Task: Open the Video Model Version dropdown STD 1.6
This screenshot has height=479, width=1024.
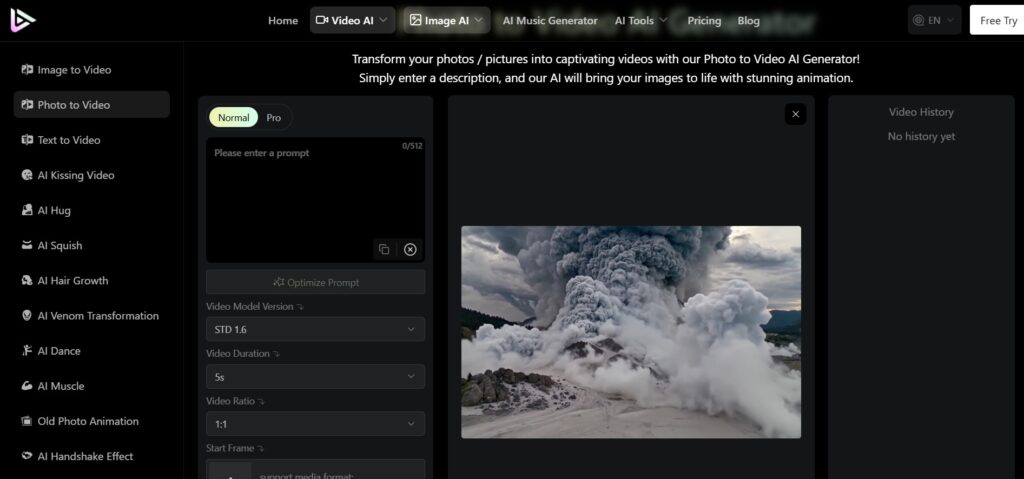Action: (x=315, y=329)
